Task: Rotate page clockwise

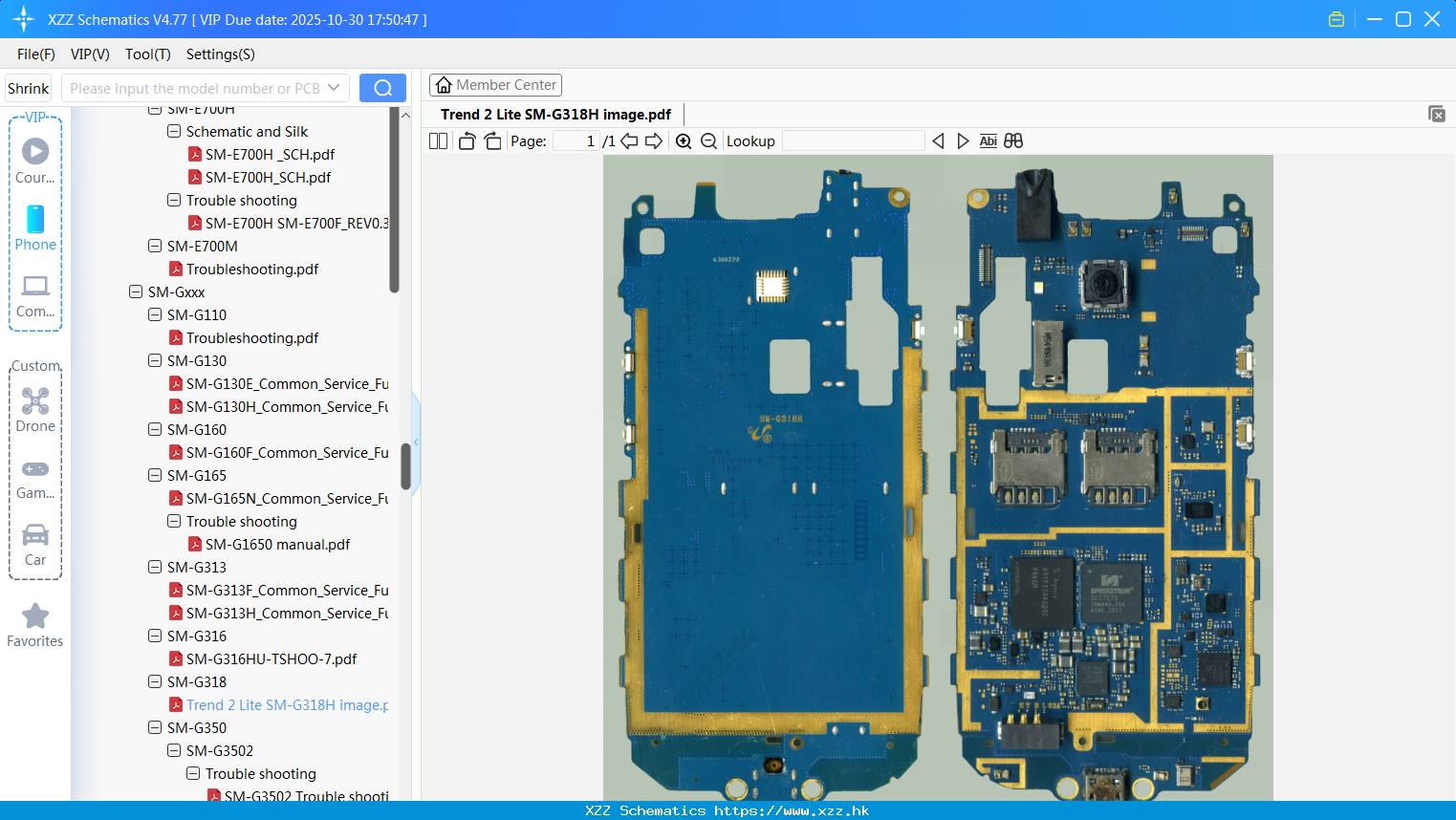Action: (492, 140)
